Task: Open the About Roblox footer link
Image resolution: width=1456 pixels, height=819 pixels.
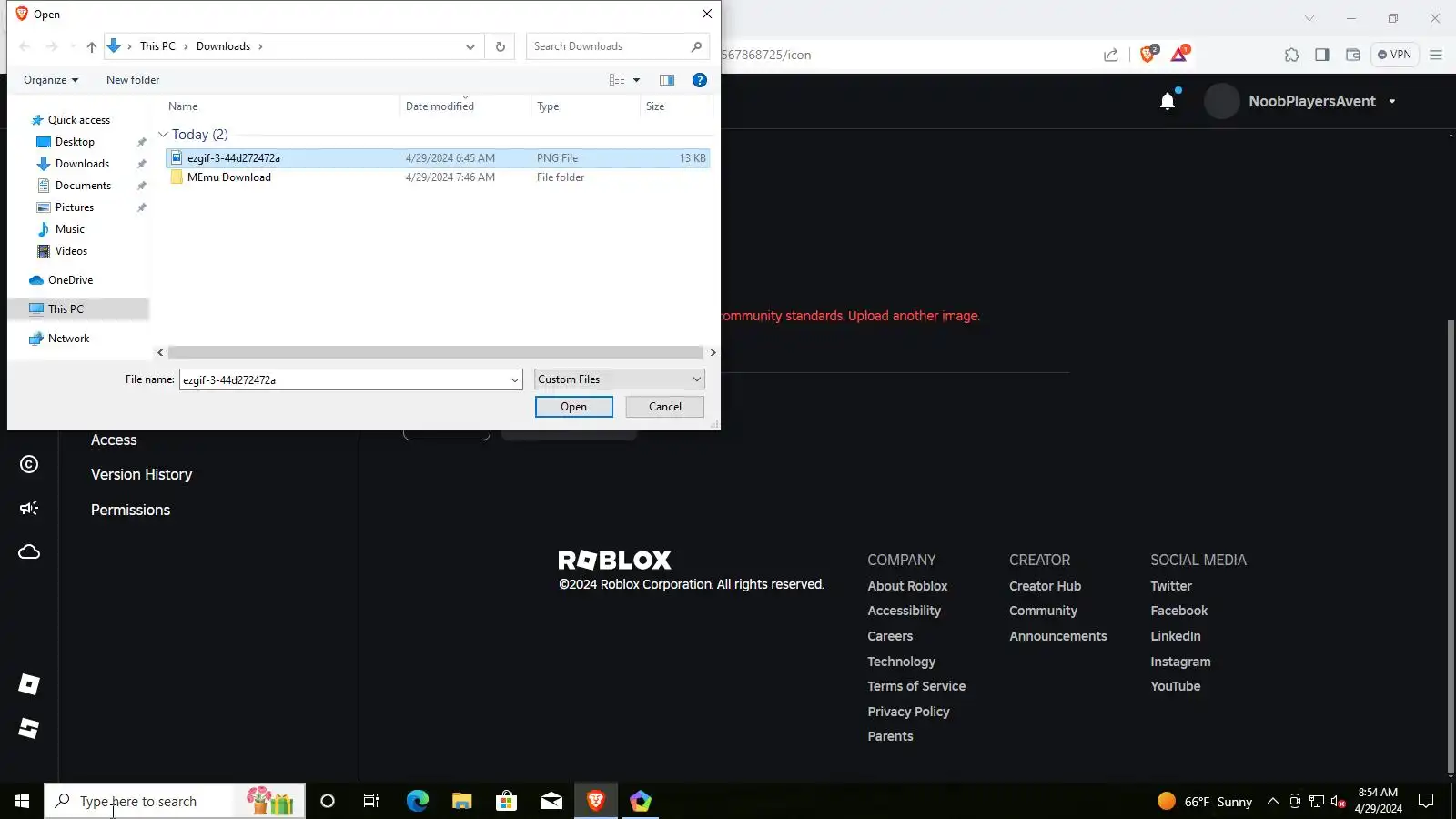Action: (907, 586)
